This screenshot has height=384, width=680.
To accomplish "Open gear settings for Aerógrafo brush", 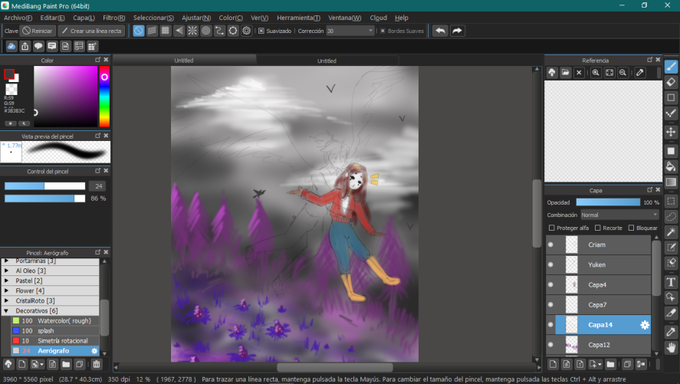I will point(94,351).
